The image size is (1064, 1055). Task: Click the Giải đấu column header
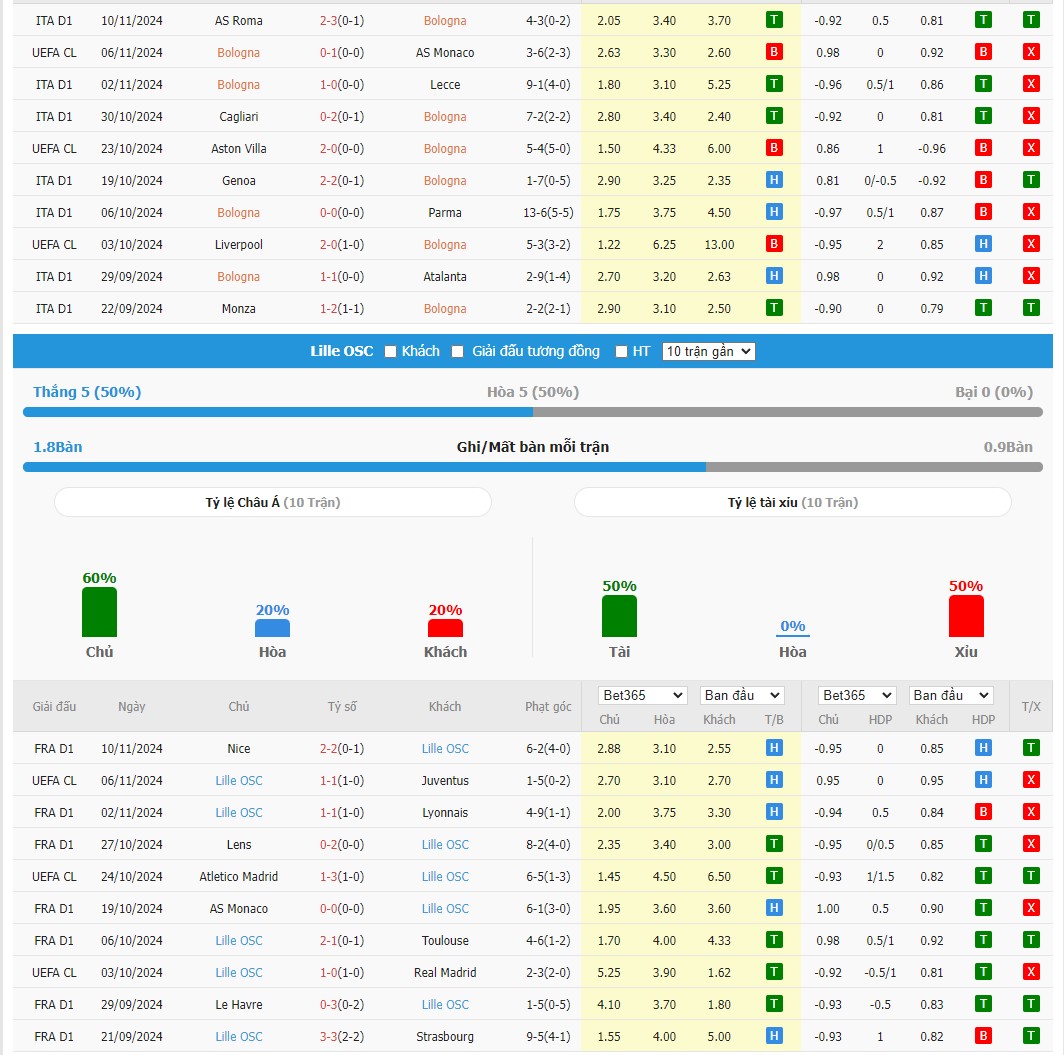54,706
